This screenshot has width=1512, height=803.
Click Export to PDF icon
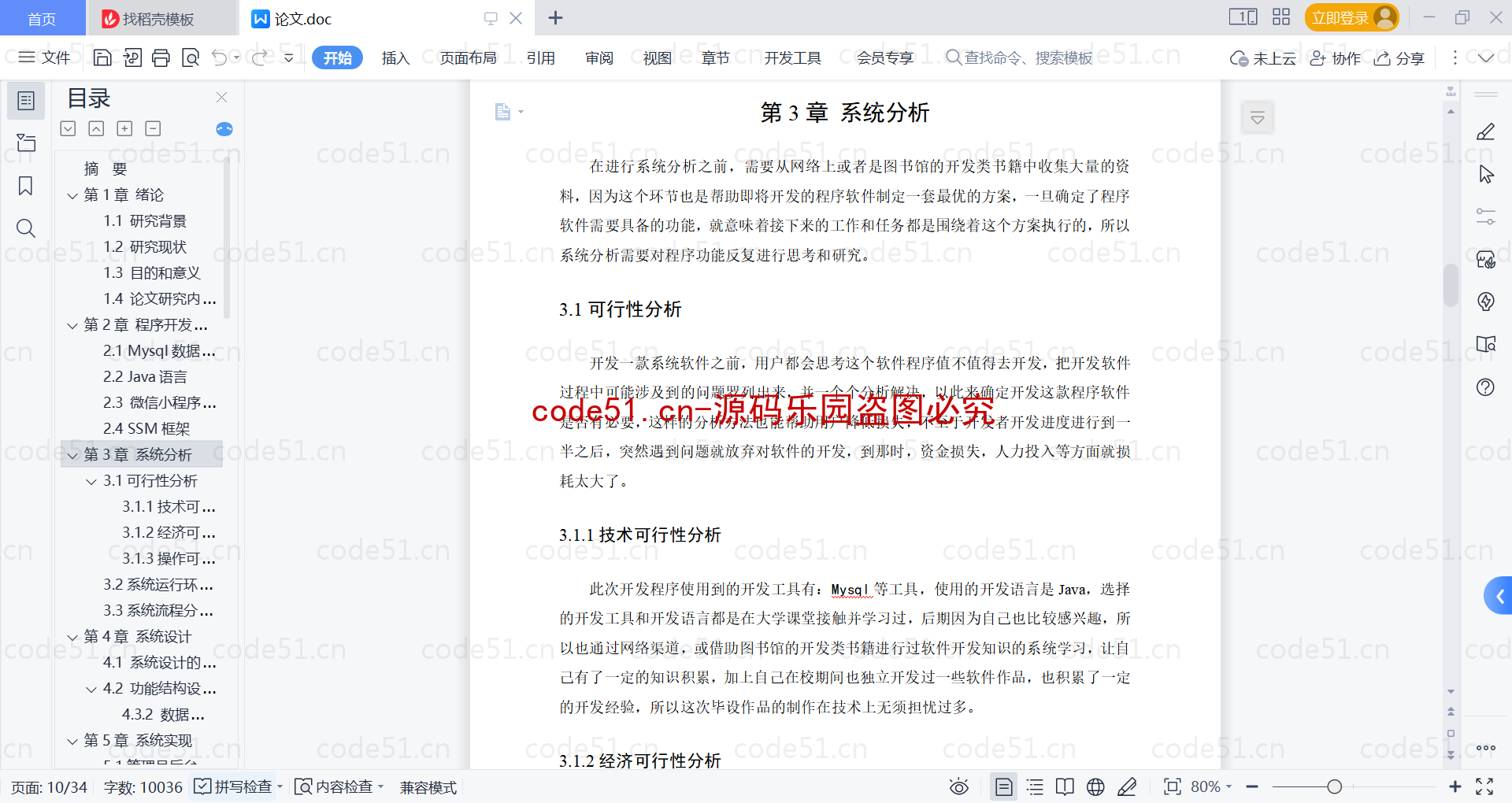pos(132,57)
